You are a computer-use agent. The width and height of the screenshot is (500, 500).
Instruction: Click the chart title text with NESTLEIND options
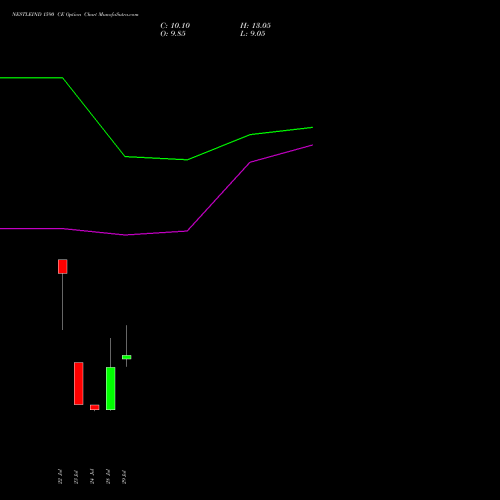pyautogui.click(x=75, y=15)
